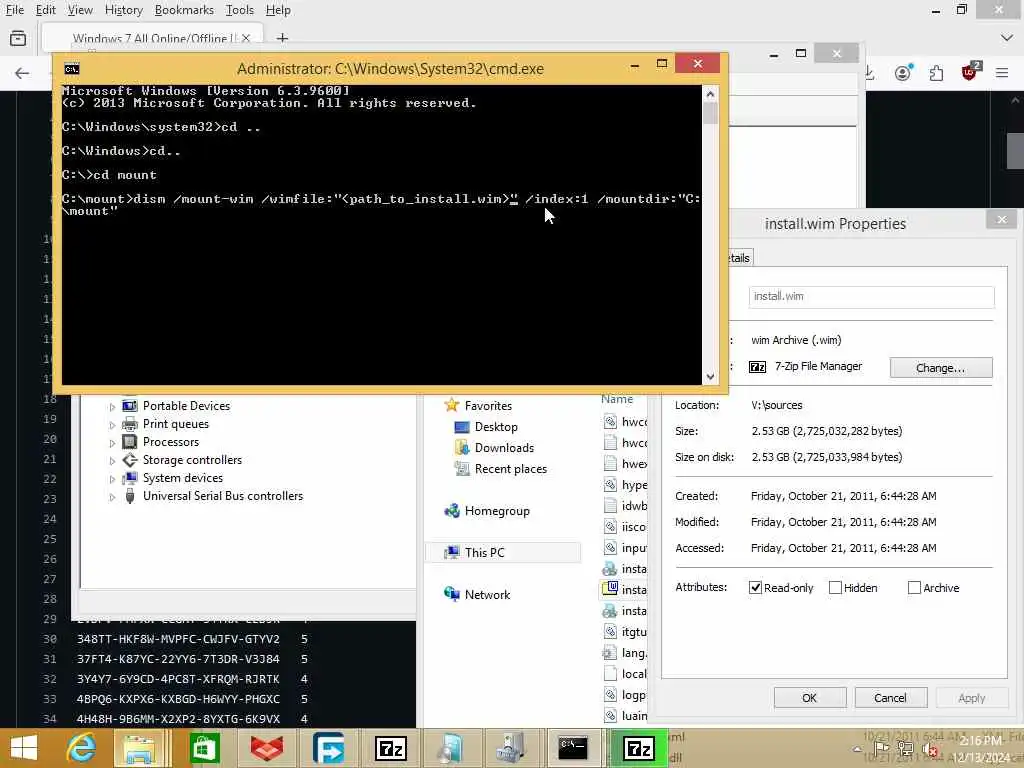Image resolution: width=1024 pixels, height=768 pixels.
Task: Open Firefox hamburger application menu
Action: [1002, 73]
